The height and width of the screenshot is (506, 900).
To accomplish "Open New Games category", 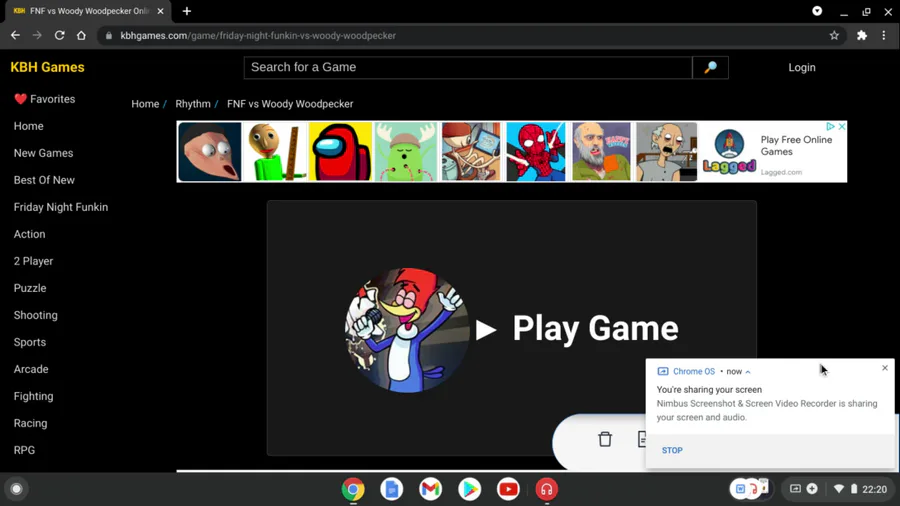I will click(x=44, y=153).
